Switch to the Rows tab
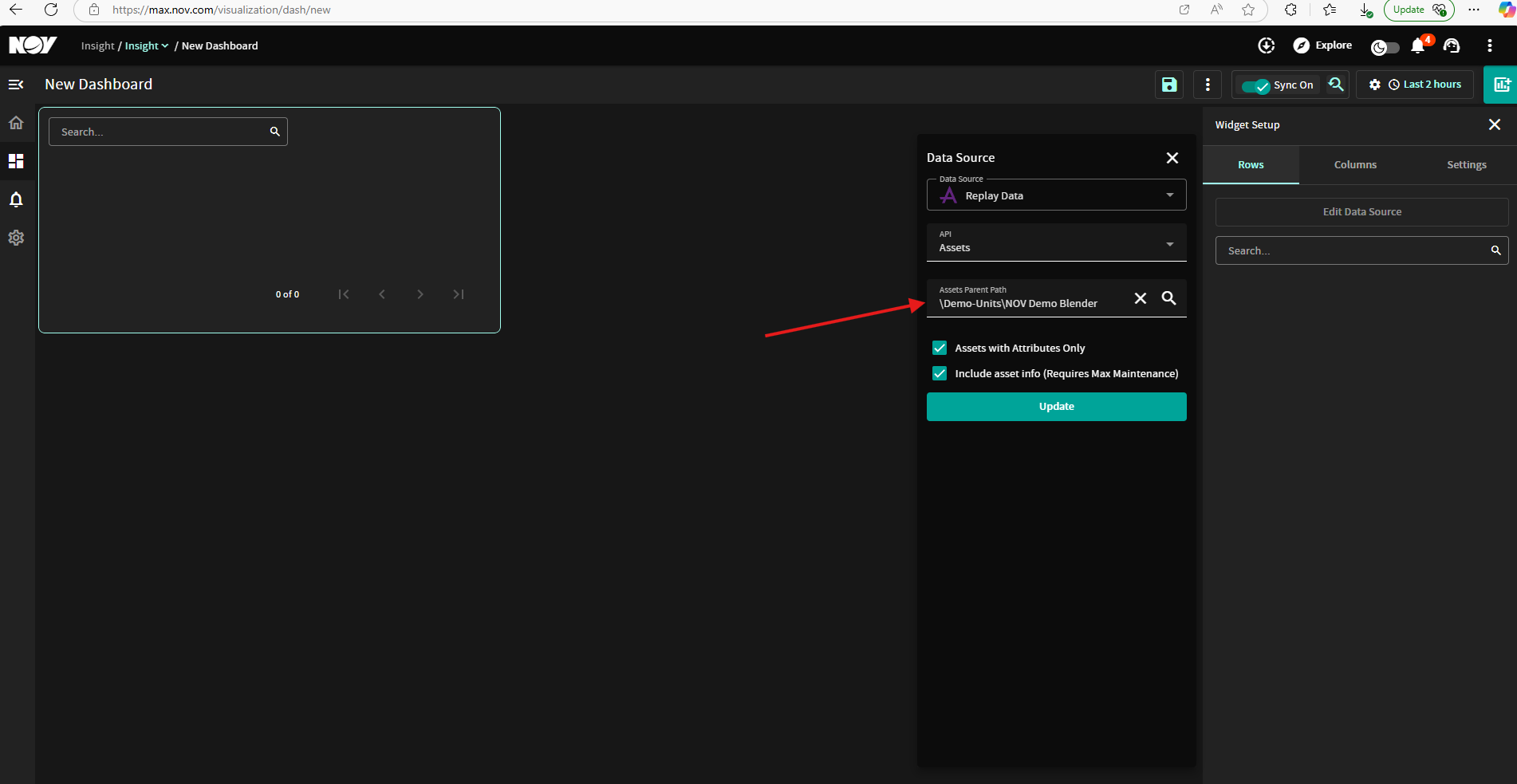This screenshot has height=784, width=1517. click(1251, 164)
